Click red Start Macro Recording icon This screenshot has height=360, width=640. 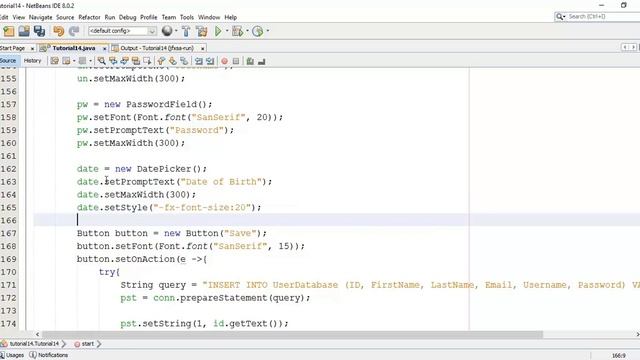coord(224,61)
